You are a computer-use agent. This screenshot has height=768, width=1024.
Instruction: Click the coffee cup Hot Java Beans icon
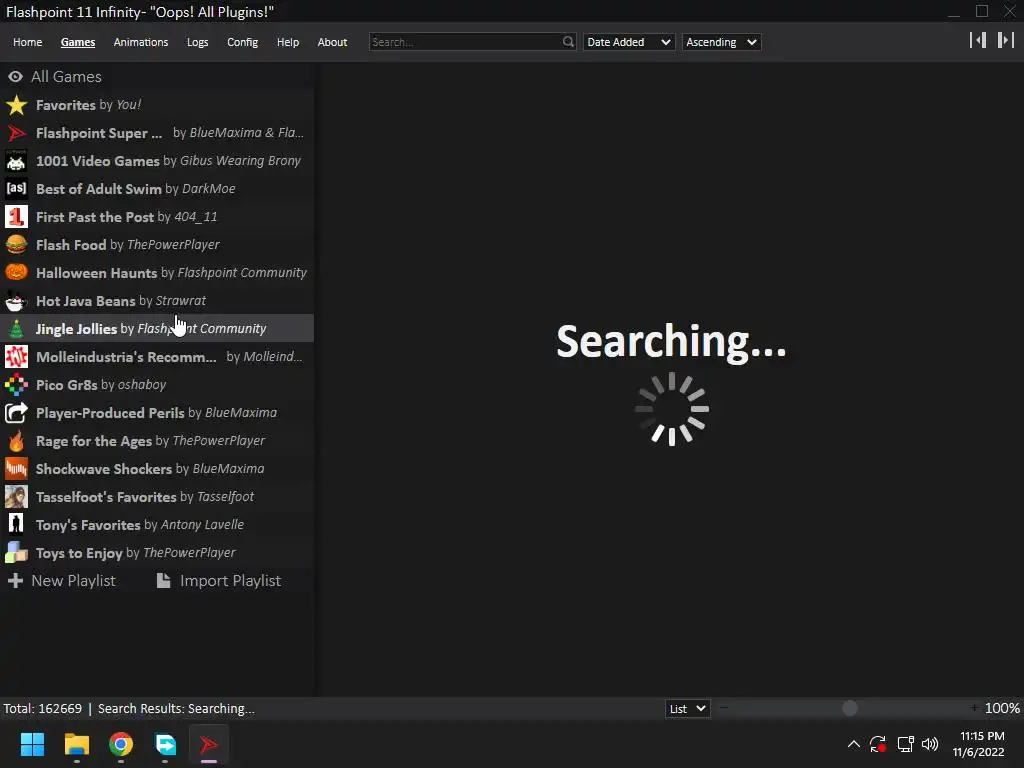coord(16,301)
